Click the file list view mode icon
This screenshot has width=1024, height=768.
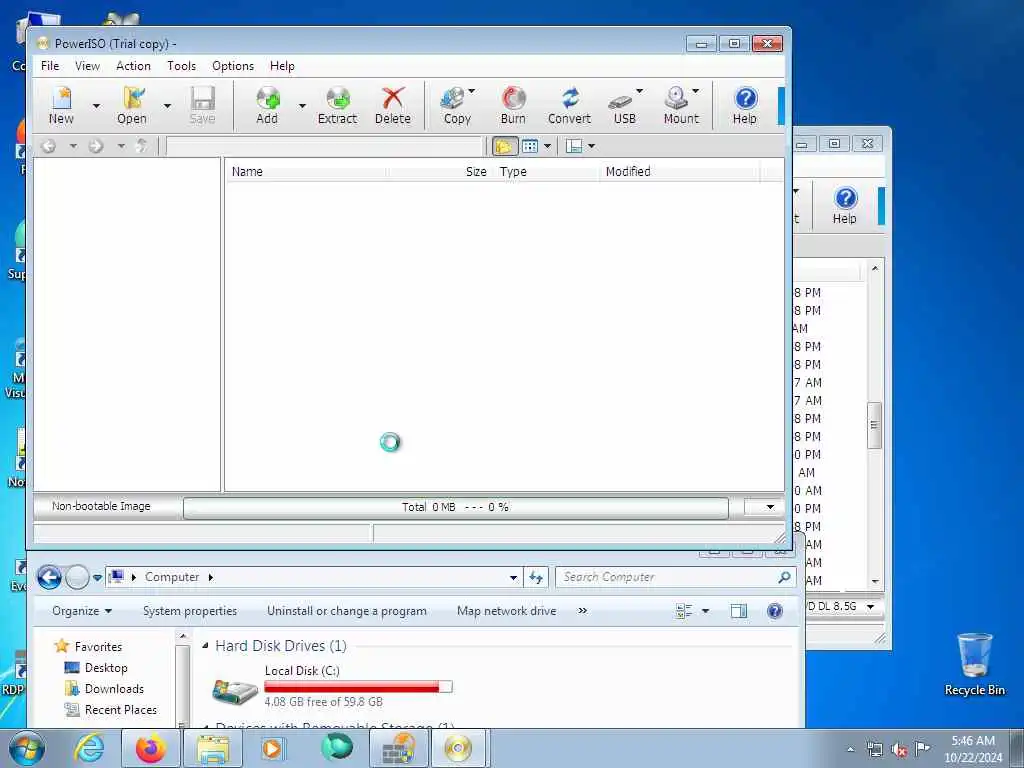(x=530, y=146)
